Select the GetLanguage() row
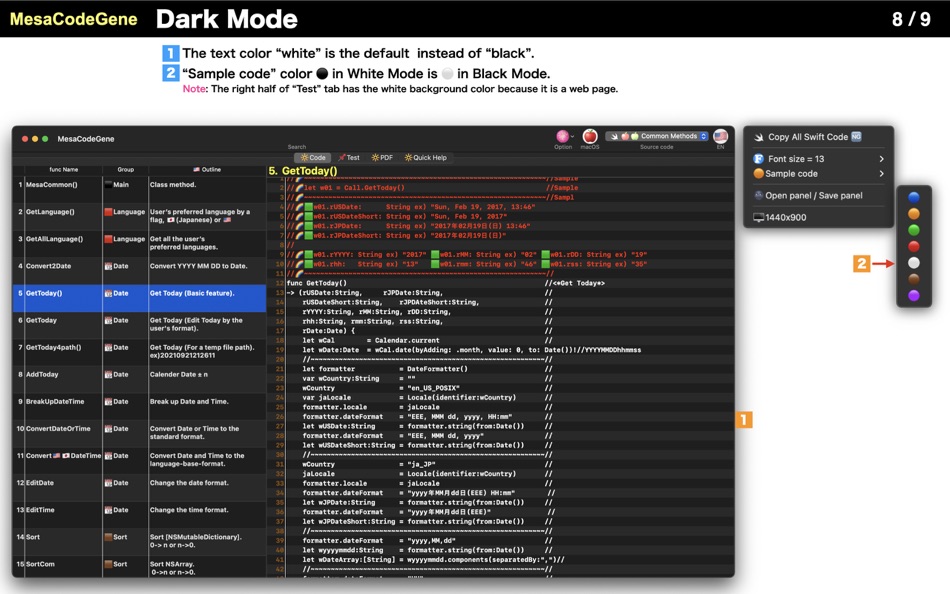 pos(139,216)
